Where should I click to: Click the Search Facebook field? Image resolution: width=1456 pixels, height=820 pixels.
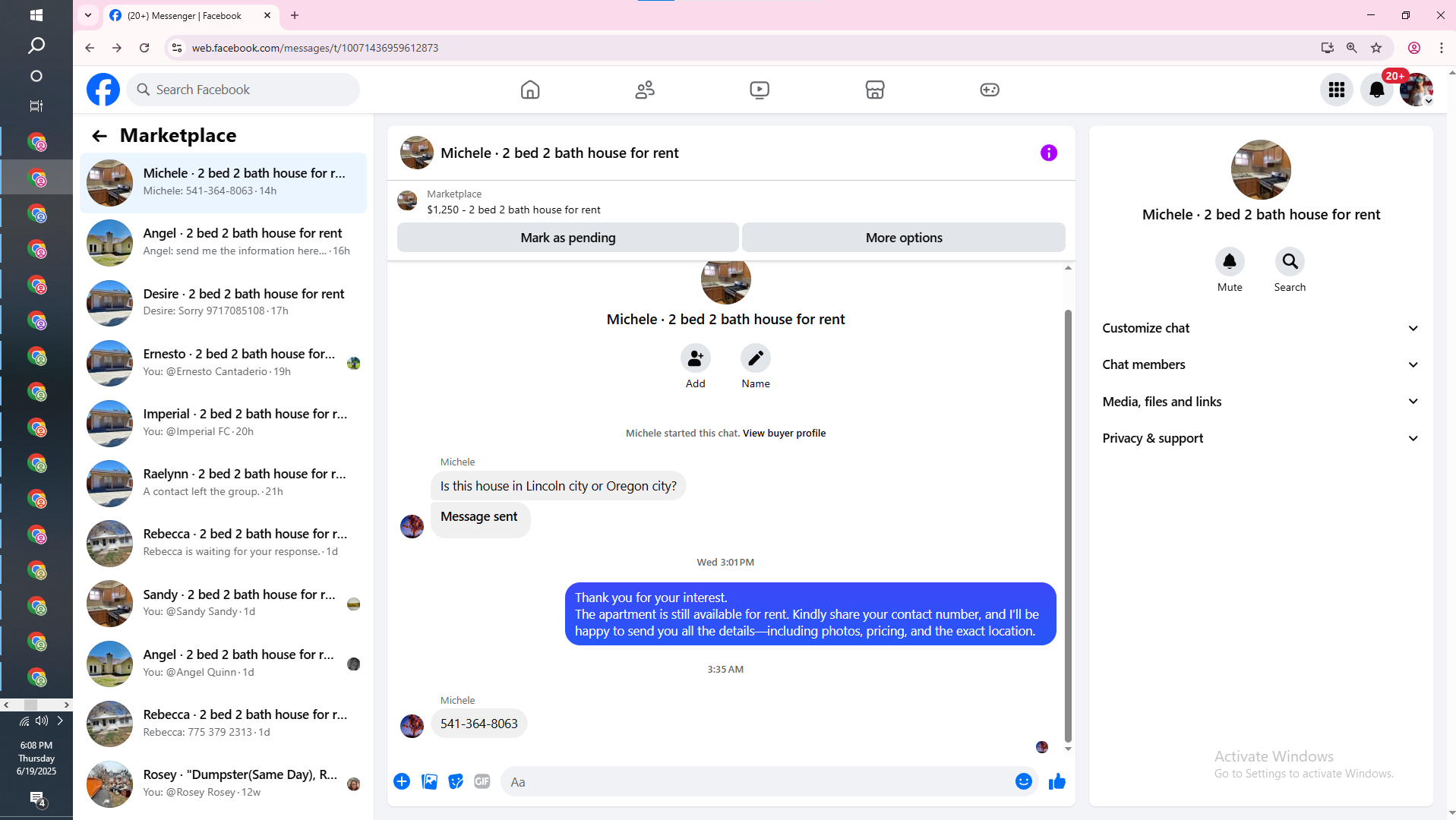tap(243, 90)
